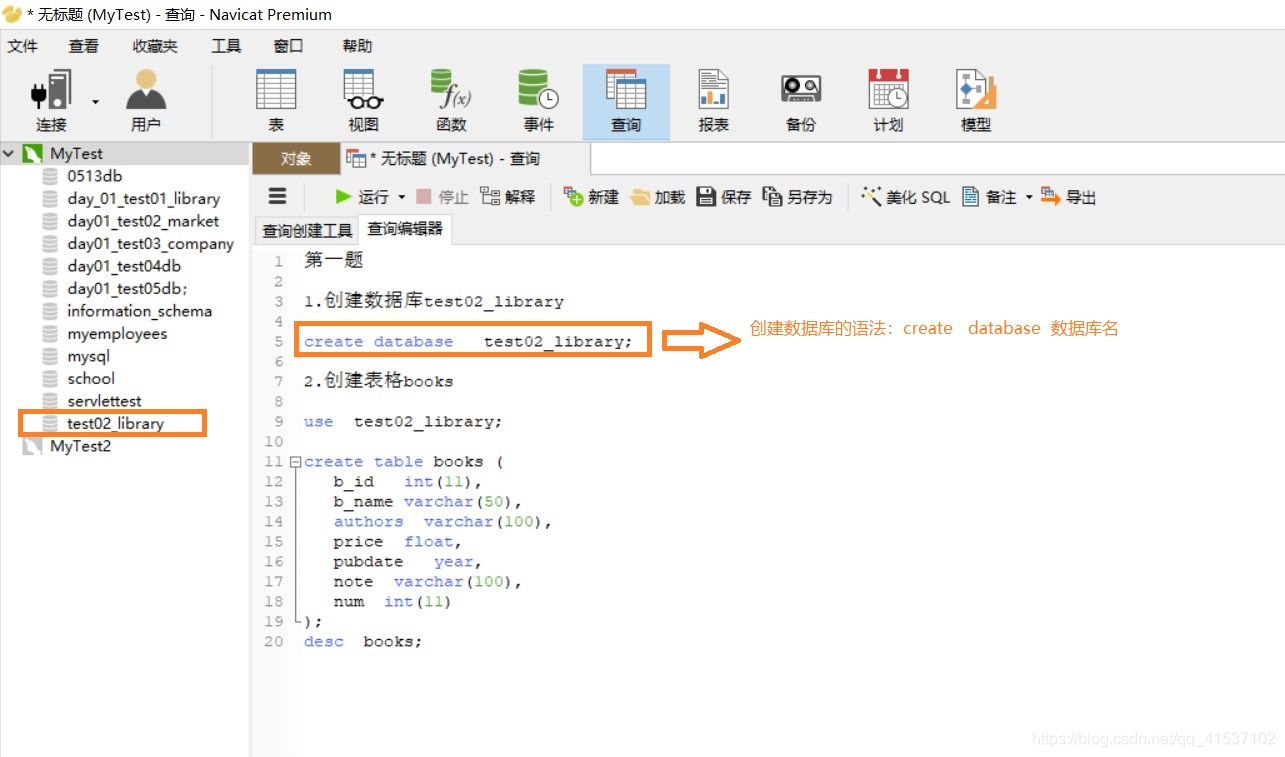
Task: Select the Model (模型) toolbar icon
Action: pyautogui.click(x=976, y=101)
